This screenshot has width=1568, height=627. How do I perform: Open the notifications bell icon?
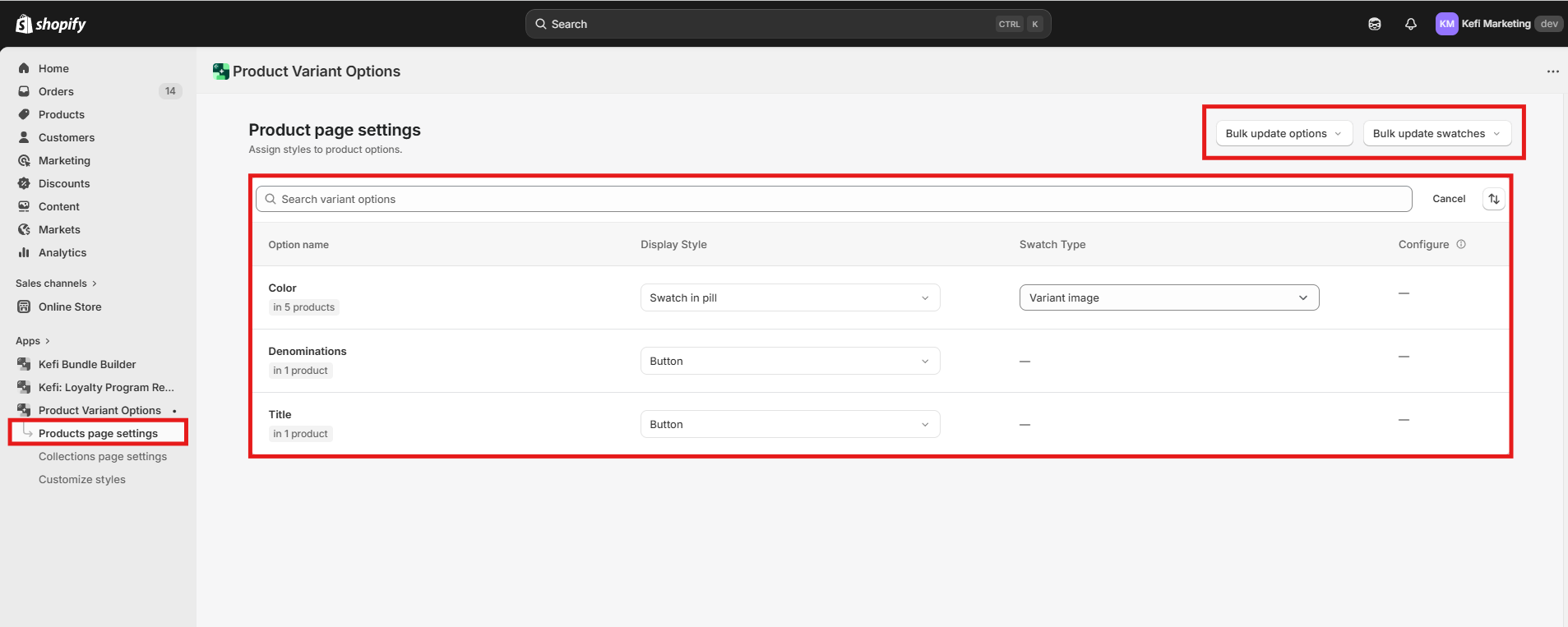[1410, 24]
